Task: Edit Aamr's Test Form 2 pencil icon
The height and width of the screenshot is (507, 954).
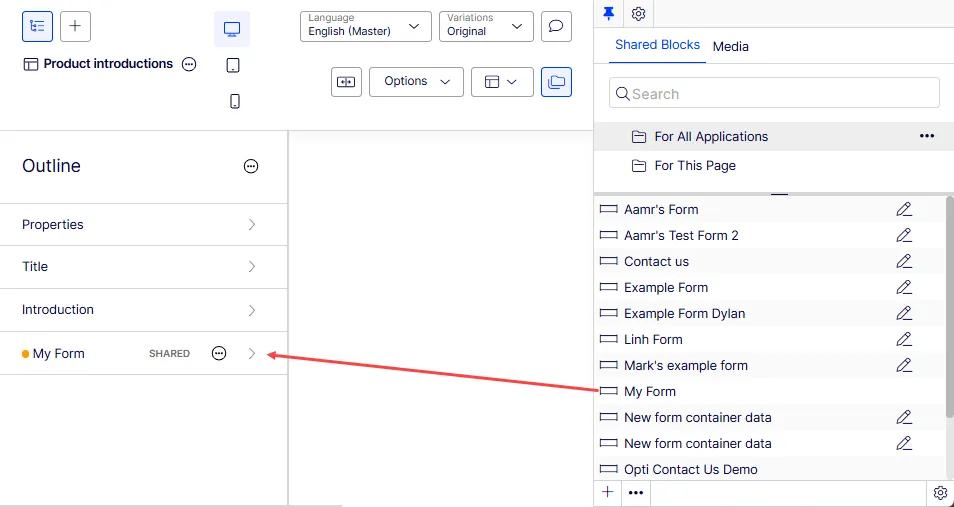Action: coord(904,236)
